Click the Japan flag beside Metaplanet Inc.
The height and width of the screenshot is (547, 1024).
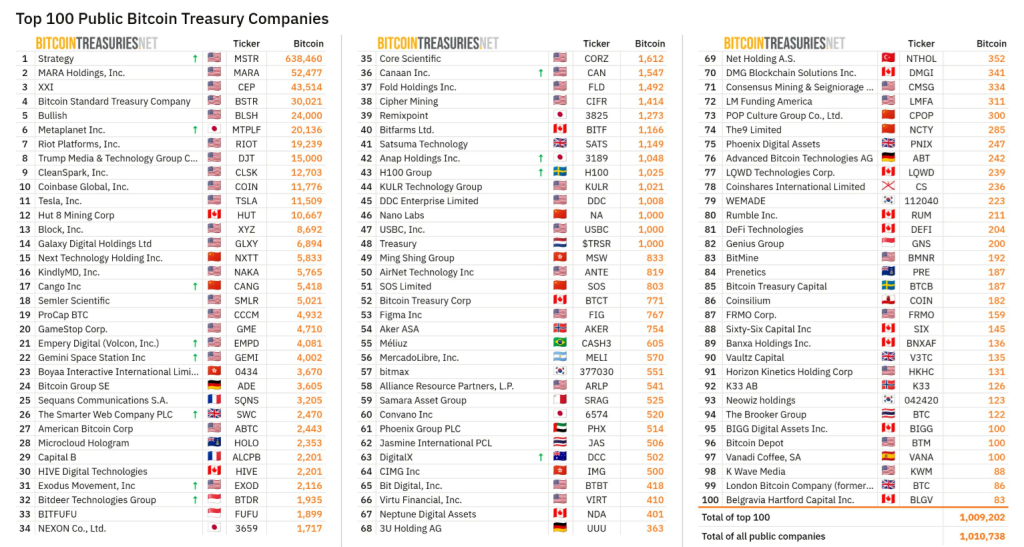[x=214, y=129]
